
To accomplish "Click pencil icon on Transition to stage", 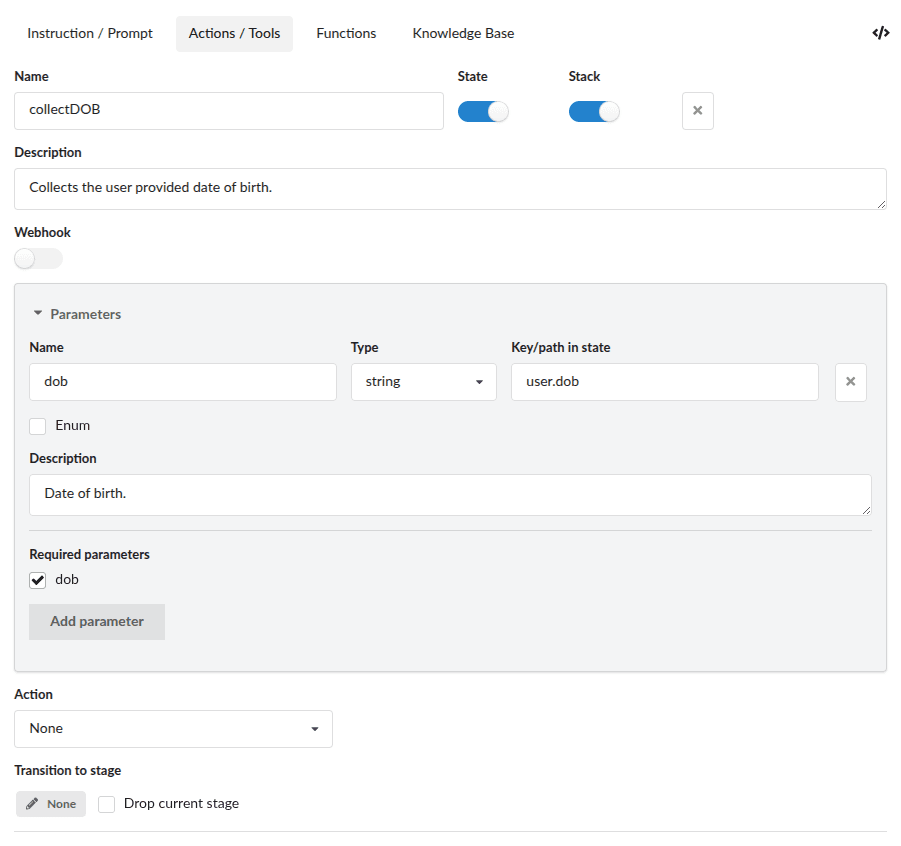I will click(x=33, y=804).
